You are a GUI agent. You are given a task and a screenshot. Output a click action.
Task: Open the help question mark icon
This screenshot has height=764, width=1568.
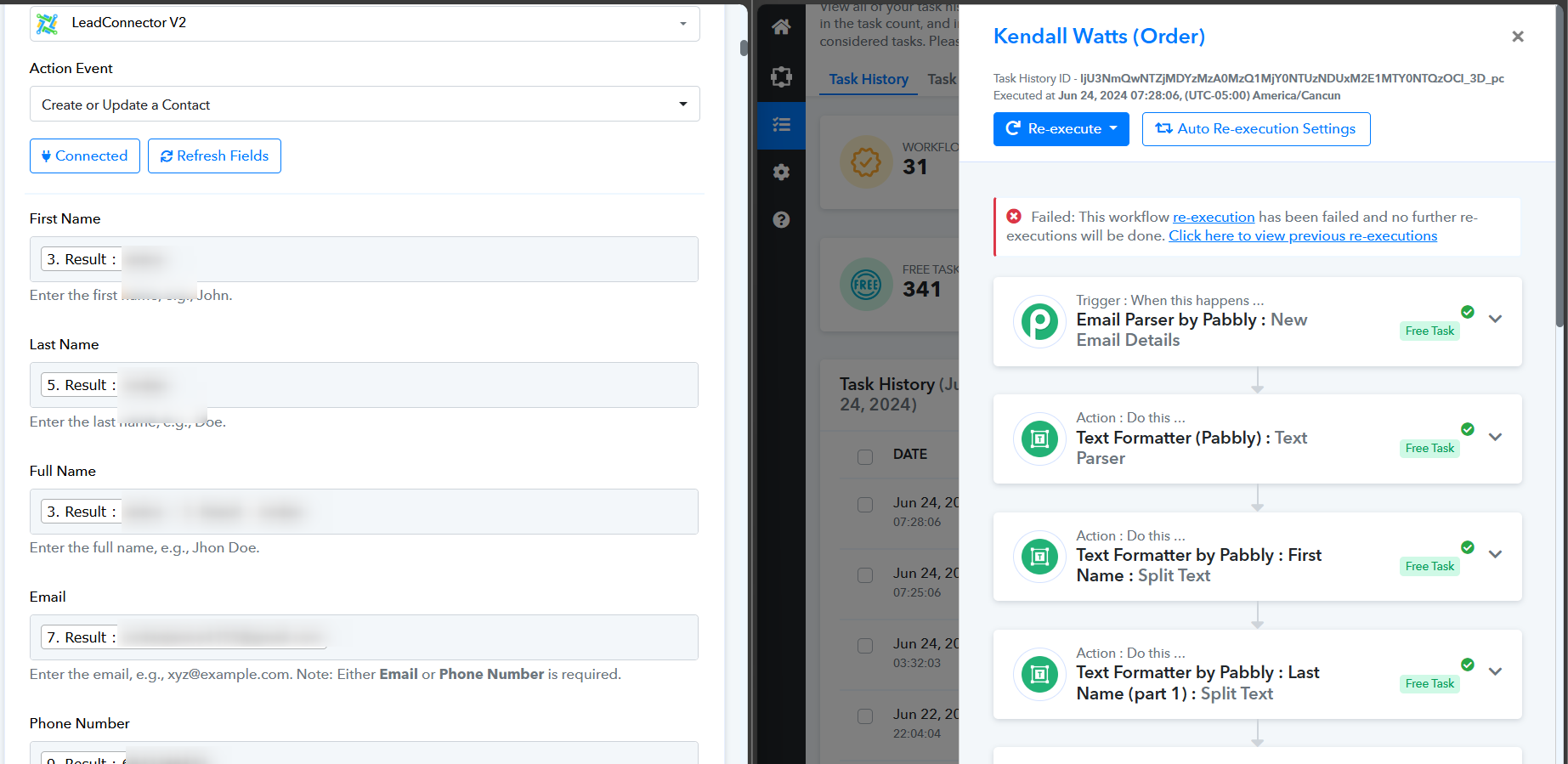(781, 220)
